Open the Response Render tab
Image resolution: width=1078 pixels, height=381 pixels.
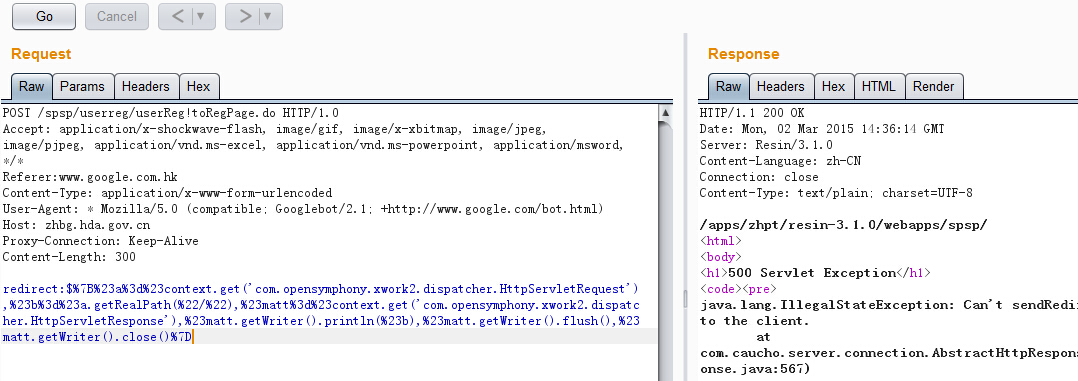(x=934, y=87)
